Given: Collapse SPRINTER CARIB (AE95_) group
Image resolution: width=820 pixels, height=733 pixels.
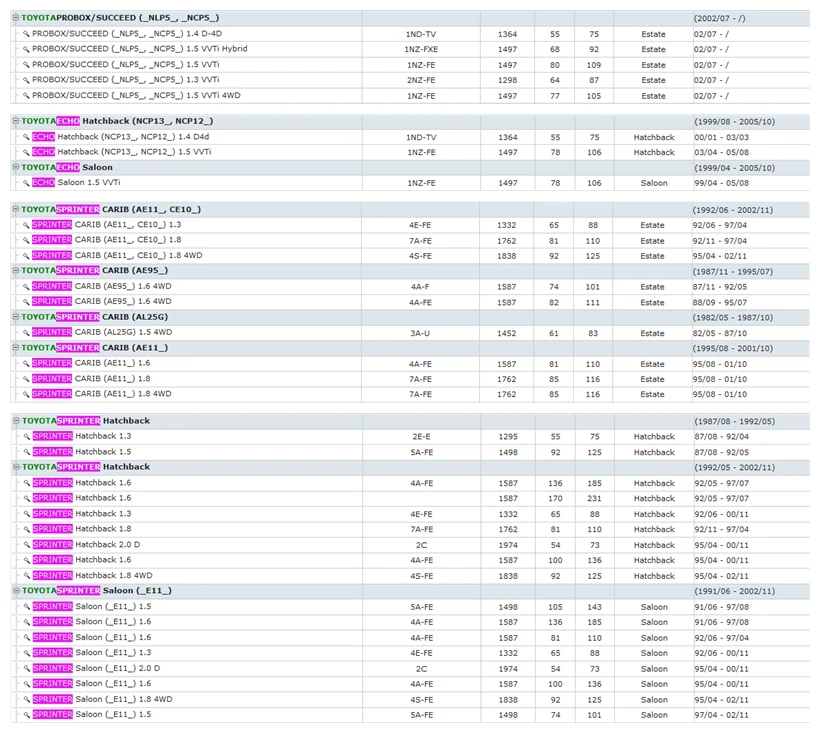Looking at the screenshot, I should (x=16, y=271).
